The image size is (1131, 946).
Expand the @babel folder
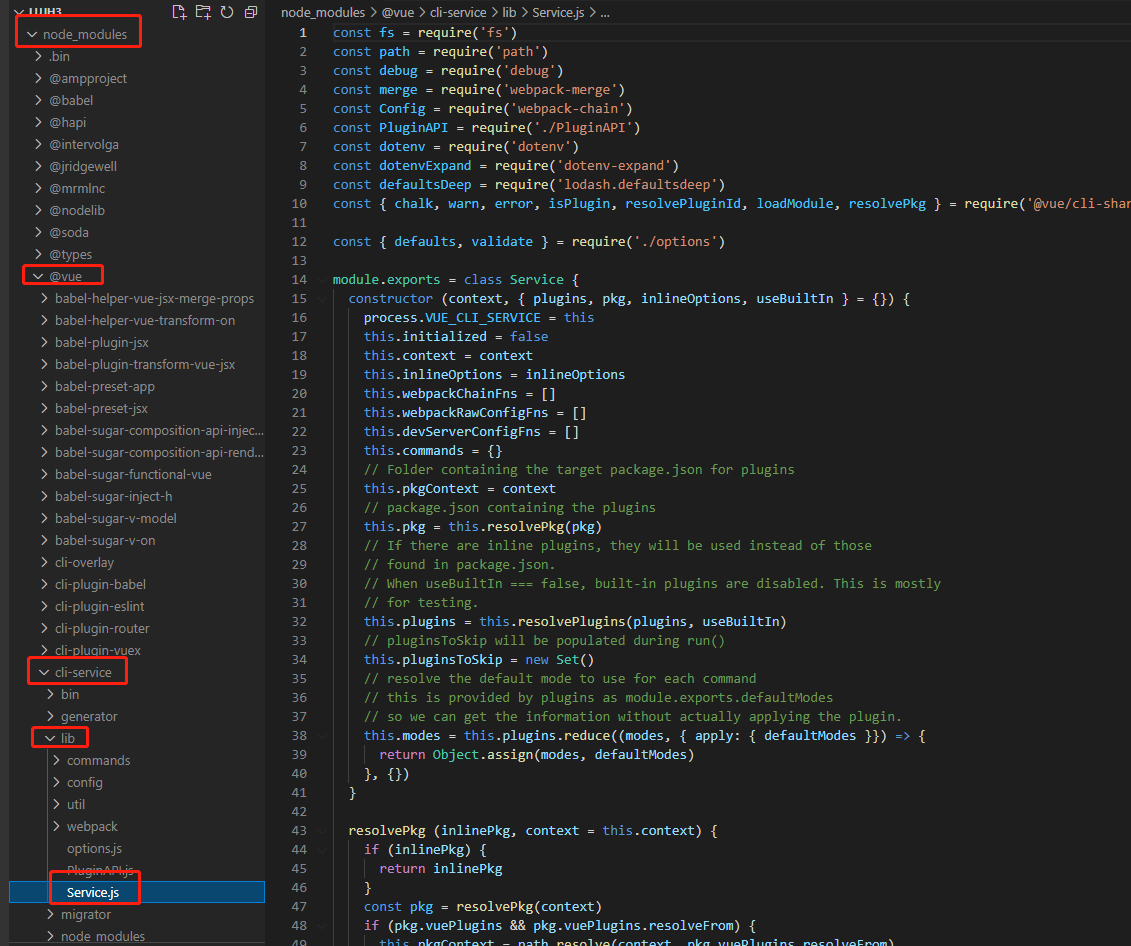39,100
